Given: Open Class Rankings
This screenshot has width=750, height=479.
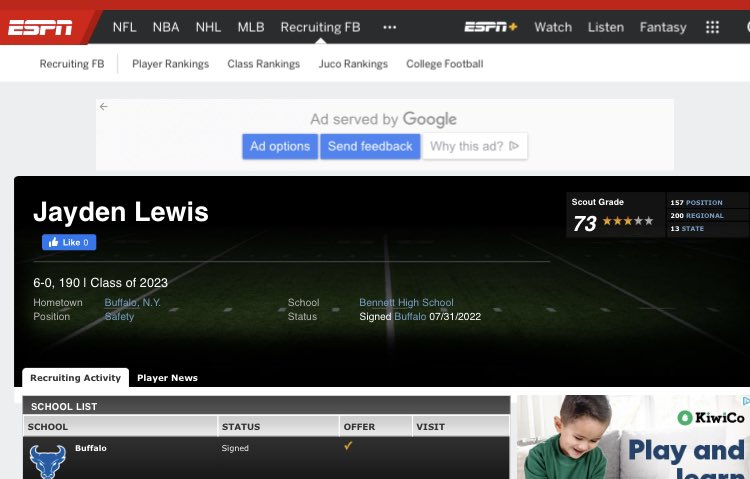Looking at the screenshot, I should click(264, 64).
